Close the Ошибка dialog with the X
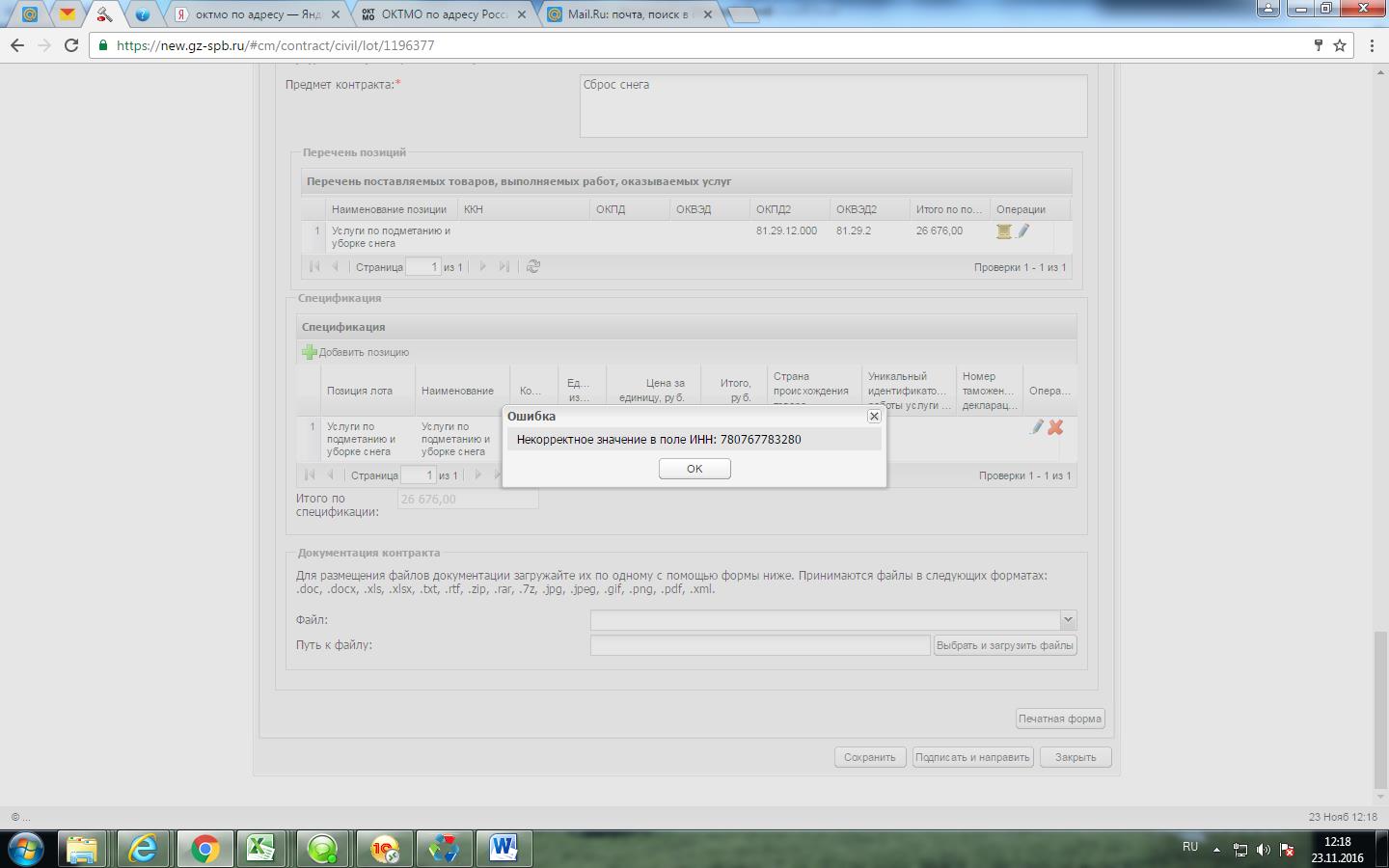 click(874, 416)
